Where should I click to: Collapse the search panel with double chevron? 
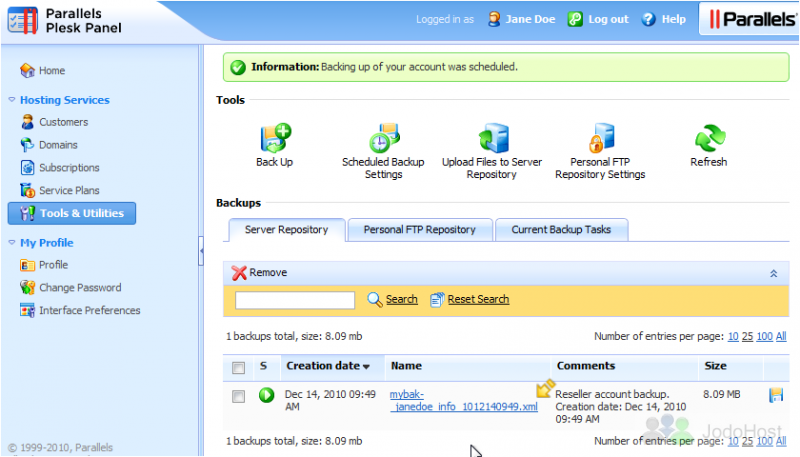(x=773, y=273)
